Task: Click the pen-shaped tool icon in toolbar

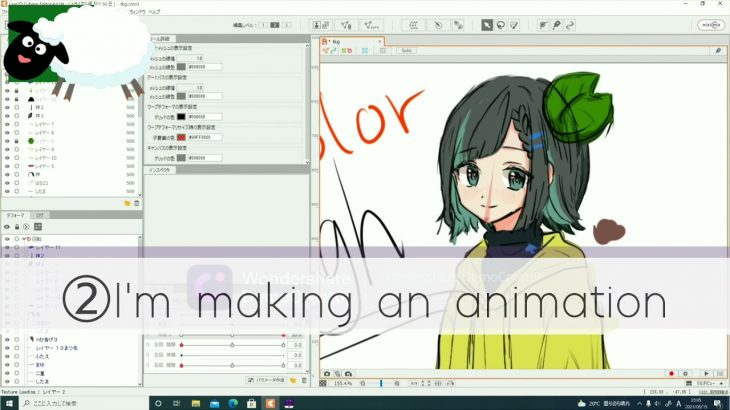Action: point(556,25)
